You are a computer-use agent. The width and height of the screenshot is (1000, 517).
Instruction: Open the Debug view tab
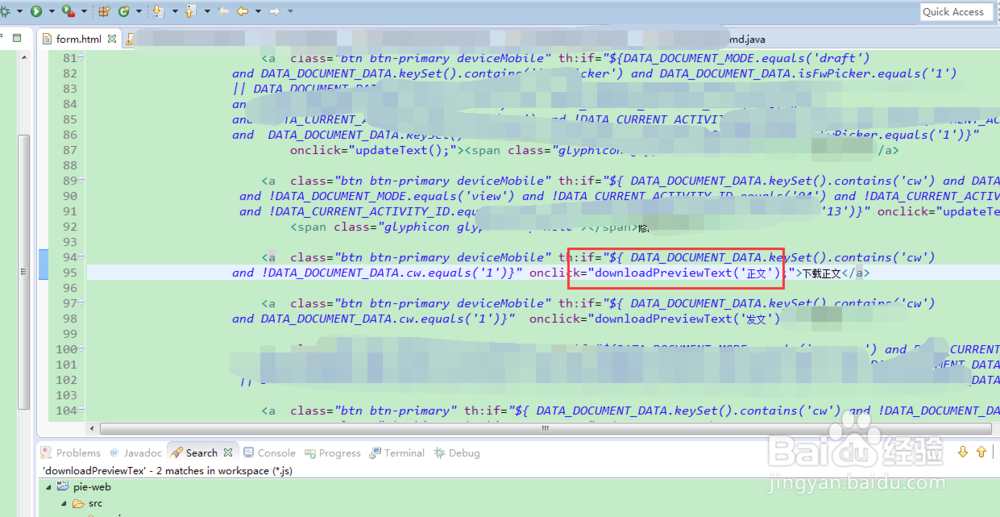pyautogui.click(x=457, y=453)
